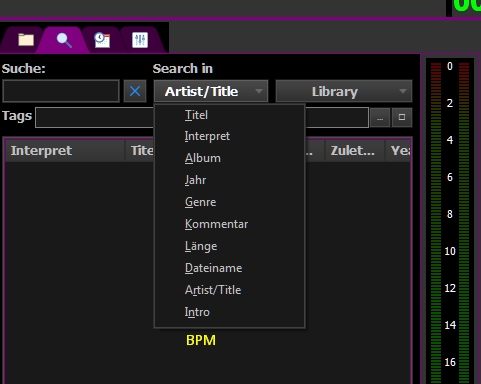Select Album in the search-in menu
This screenshot has height=384, width=481.
click(229, 158)
